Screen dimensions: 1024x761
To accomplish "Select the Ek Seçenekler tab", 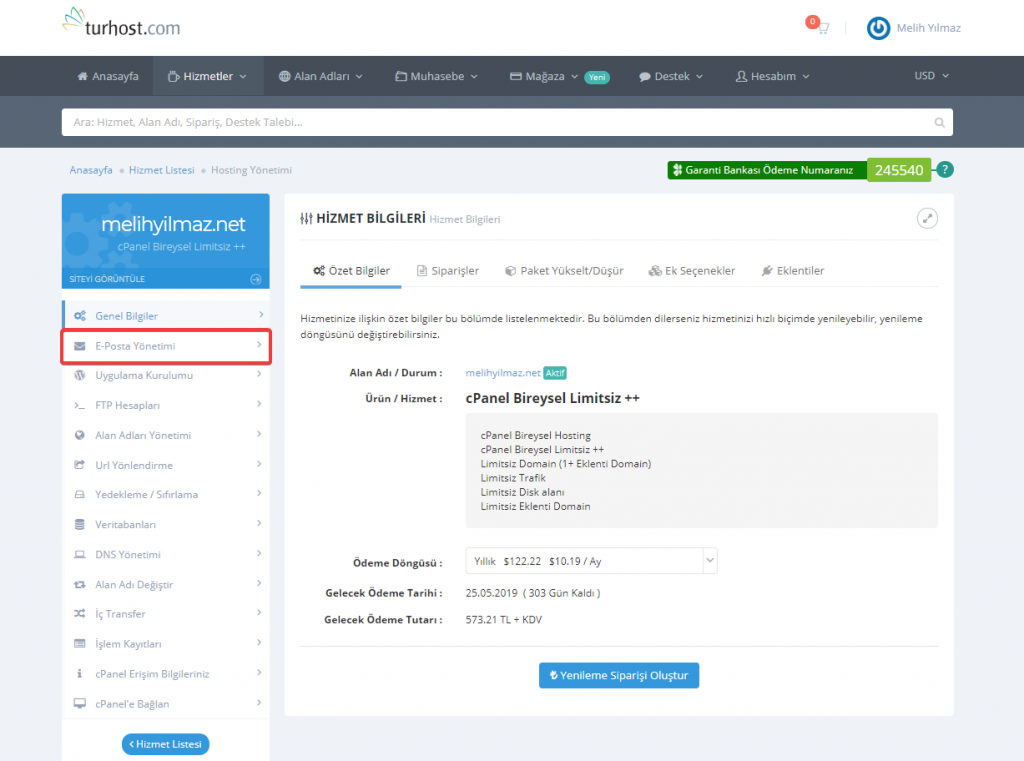I will coord(692,271).
